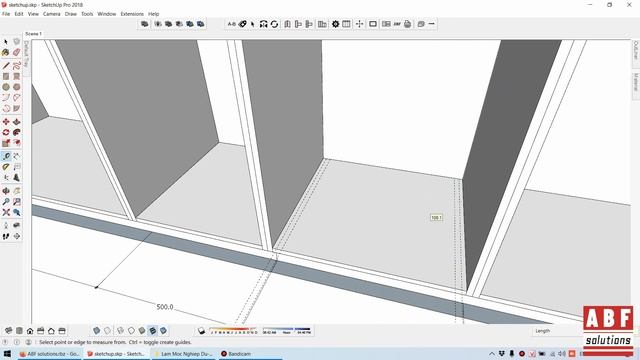Open the ABF gear settings icon
The image size is (640, 360).
click(335, 24)
